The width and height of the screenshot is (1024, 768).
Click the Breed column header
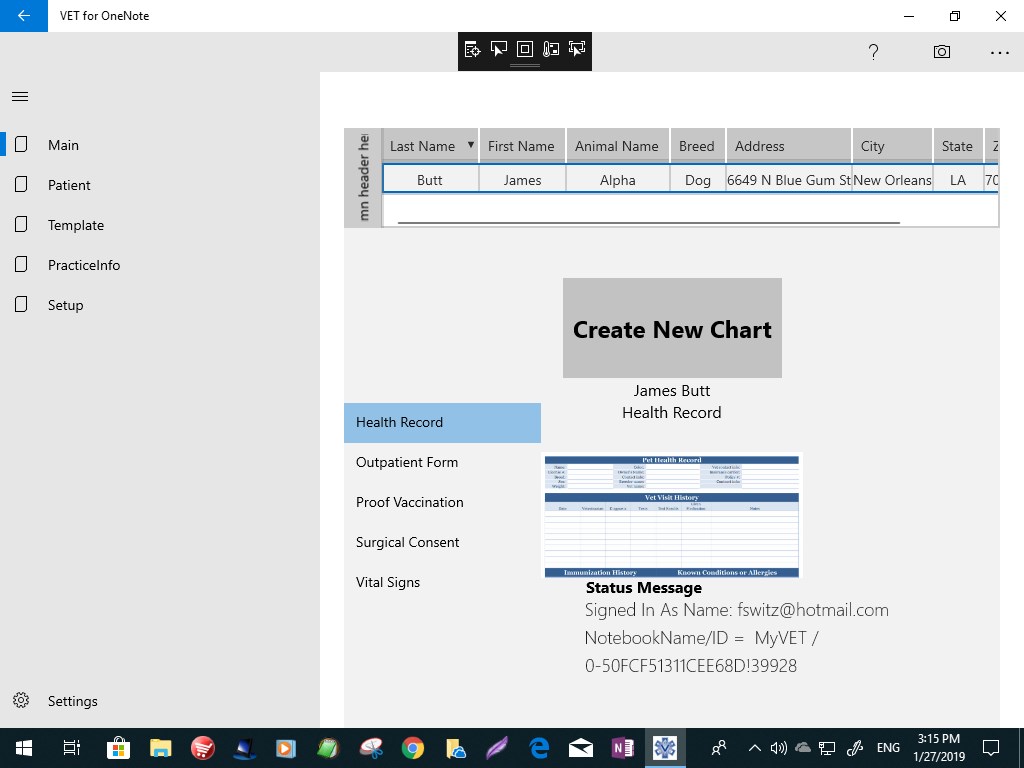point(697,146)
